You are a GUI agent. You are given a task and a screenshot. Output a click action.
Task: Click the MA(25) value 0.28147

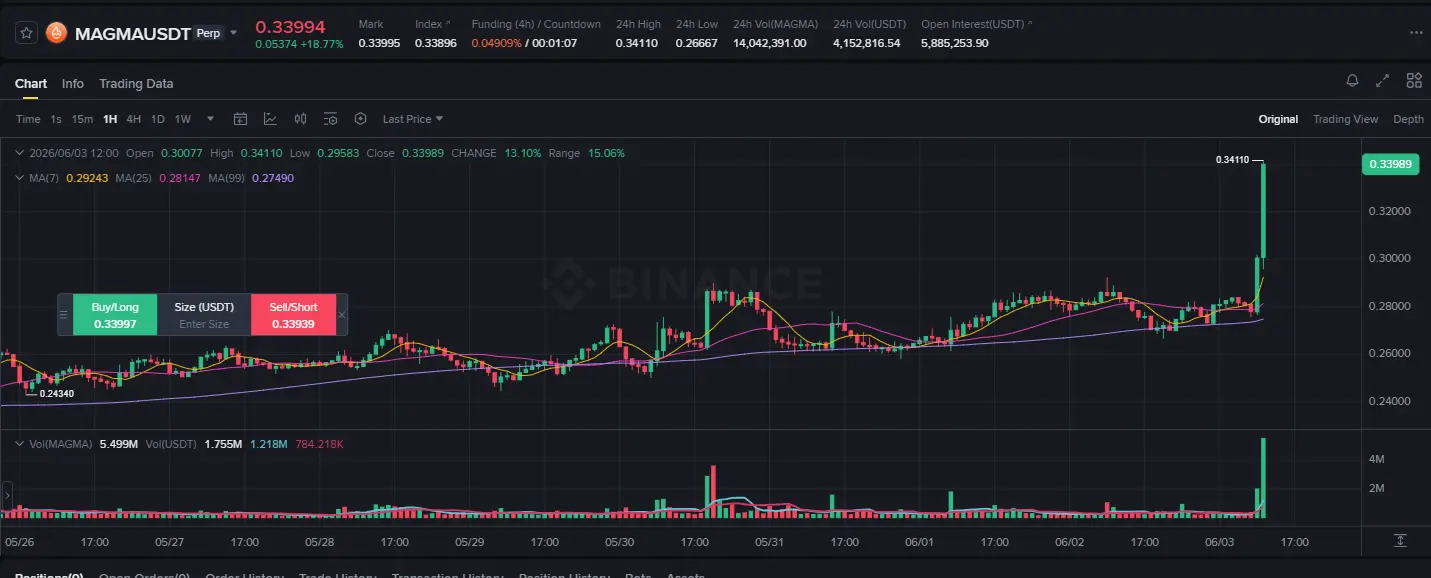[180, 177]
